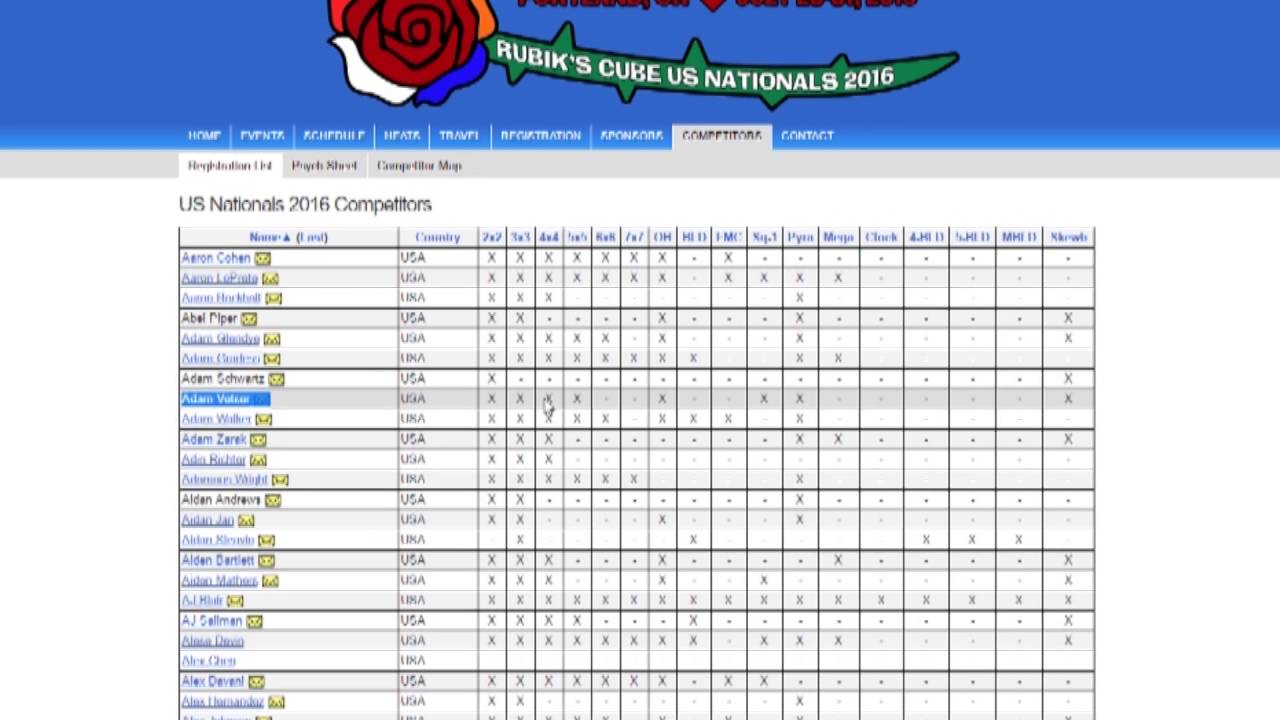1280x720 pixels.
Task: Click the email icon next to Aidan Jan
Action: pyautogui.click(x=246, y=520)
